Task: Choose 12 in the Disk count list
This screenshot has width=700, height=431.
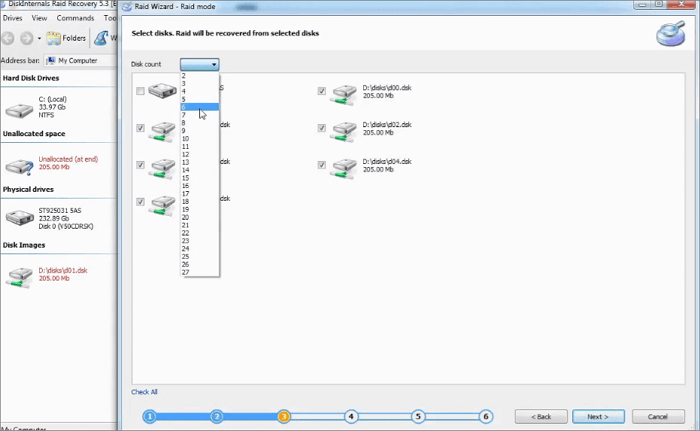Action: click(186, 155)
